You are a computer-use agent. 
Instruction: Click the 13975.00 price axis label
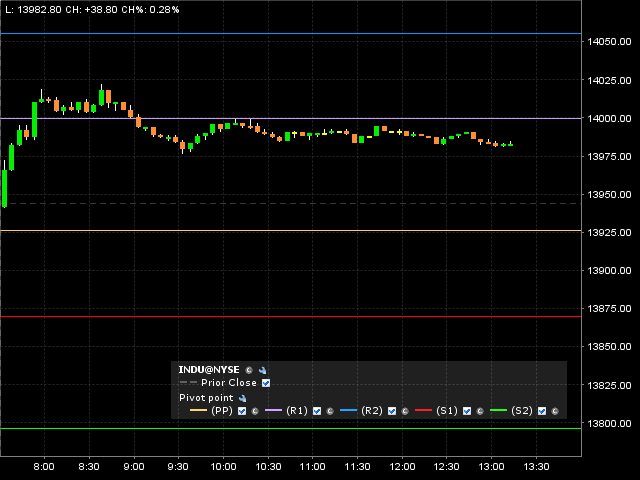(609, 156)
